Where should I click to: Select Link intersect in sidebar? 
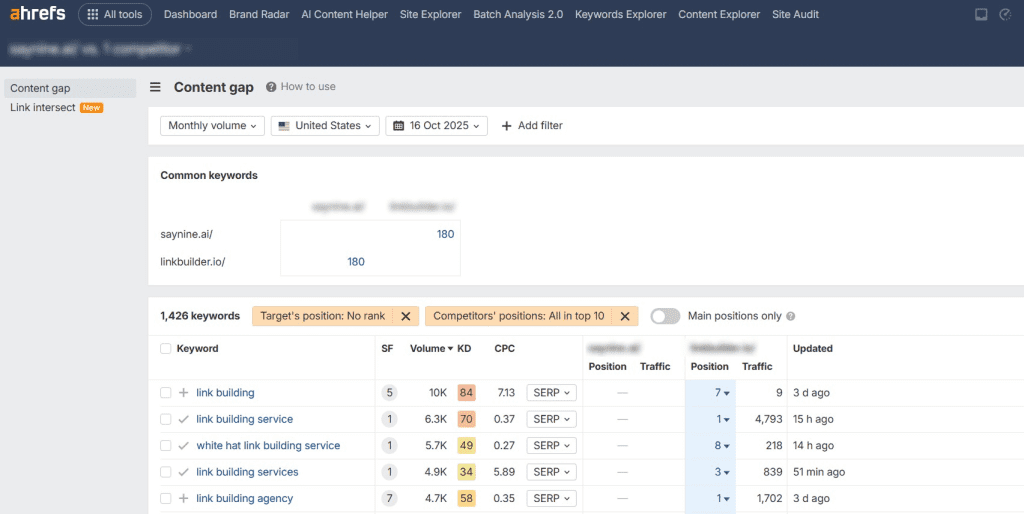(42, 107)
